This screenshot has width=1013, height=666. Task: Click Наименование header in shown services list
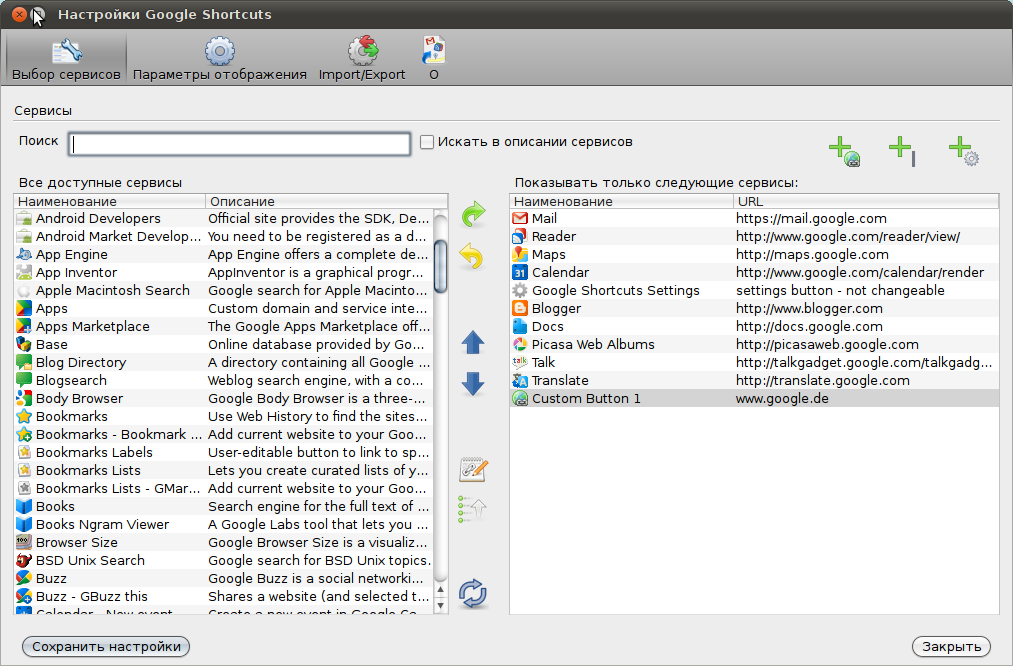pos(621,202)
